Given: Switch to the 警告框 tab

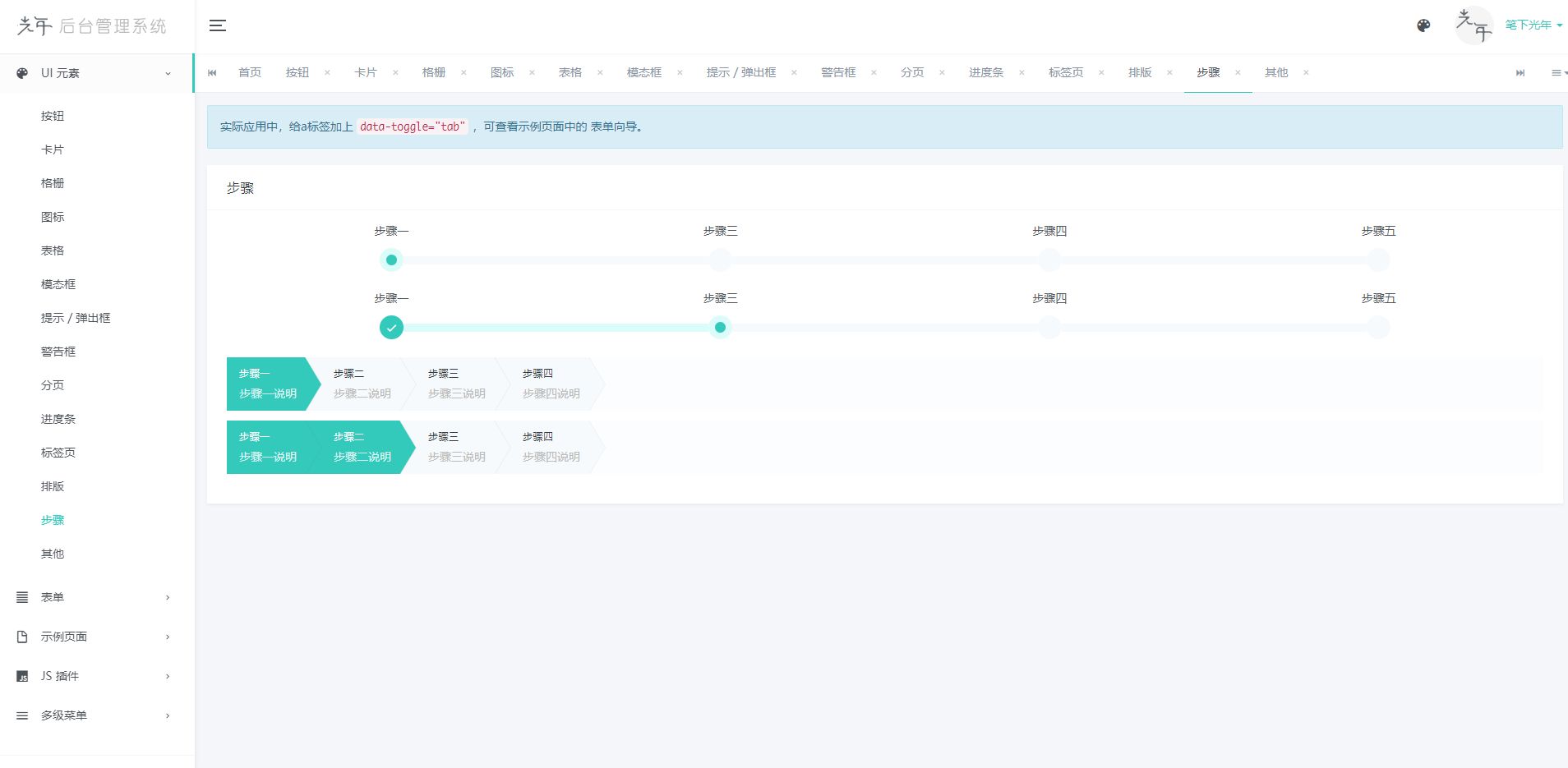Looking at the screenshot, I should [x=838, y=72].
